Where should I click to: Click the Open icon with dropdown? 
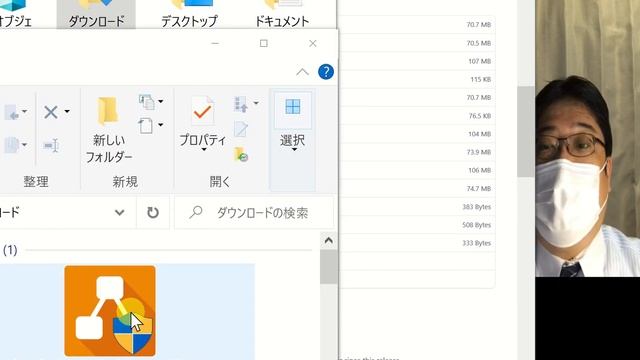click(x=241, y=104)
